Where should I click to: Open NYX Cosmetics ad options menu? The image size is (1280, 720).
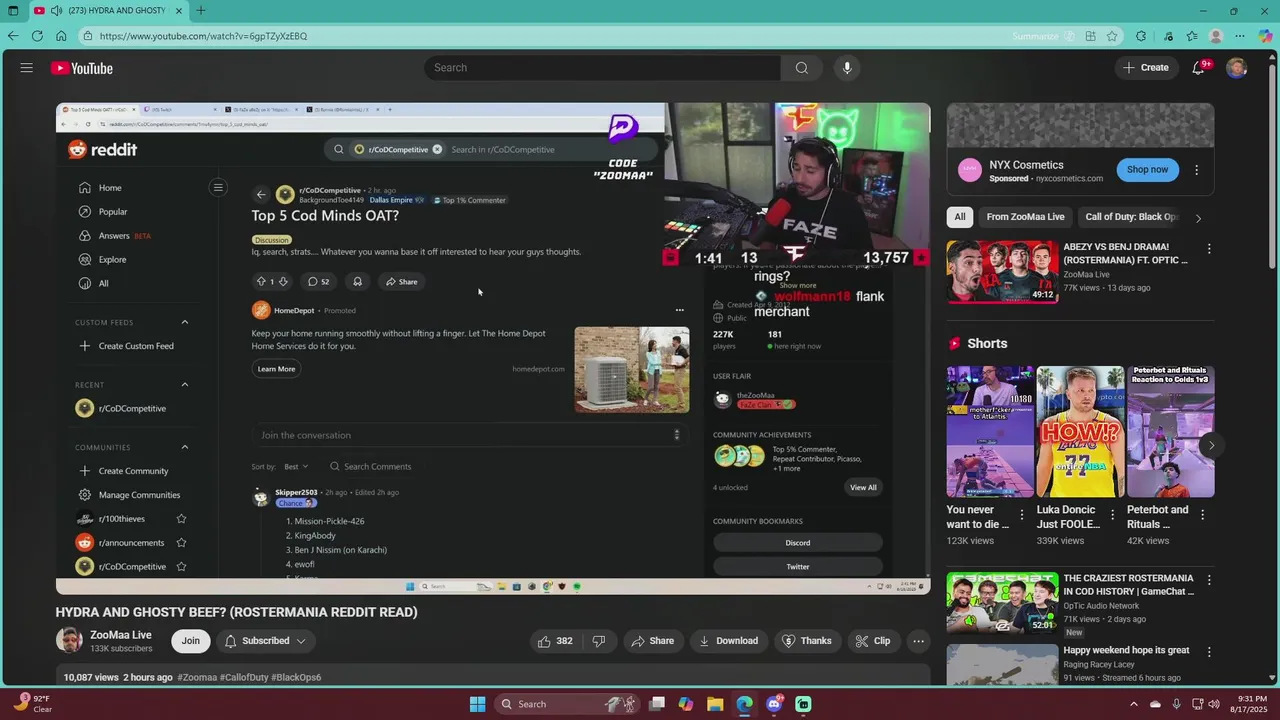coord(1196,170)
